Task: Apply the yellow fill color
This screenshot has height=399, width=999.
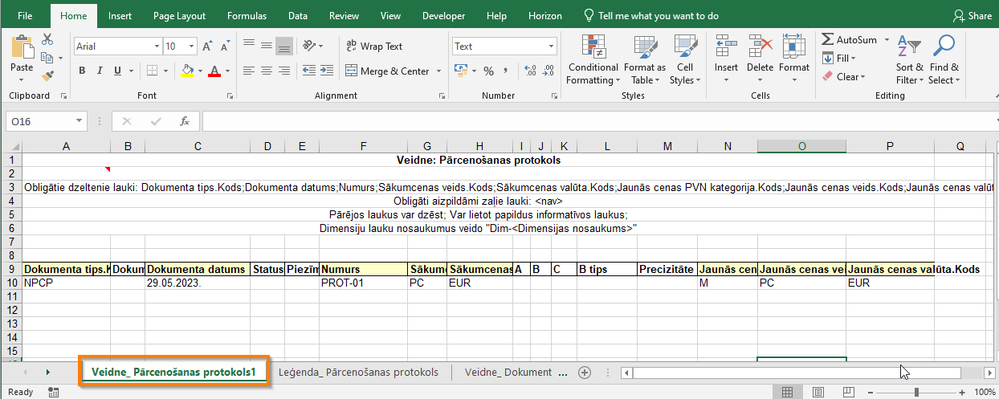Action: tap(187, 71)
